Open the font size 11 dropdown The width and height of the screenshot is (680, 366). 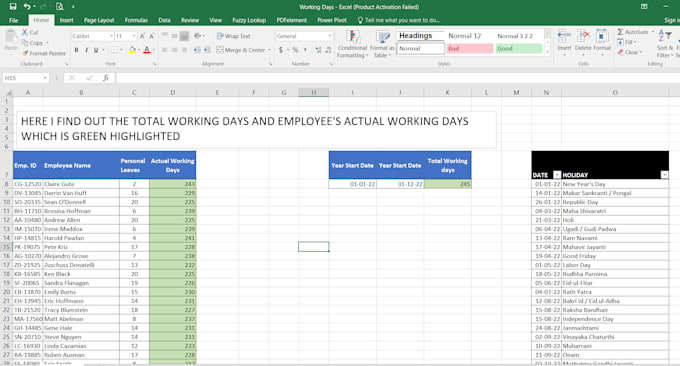[134, 36]
